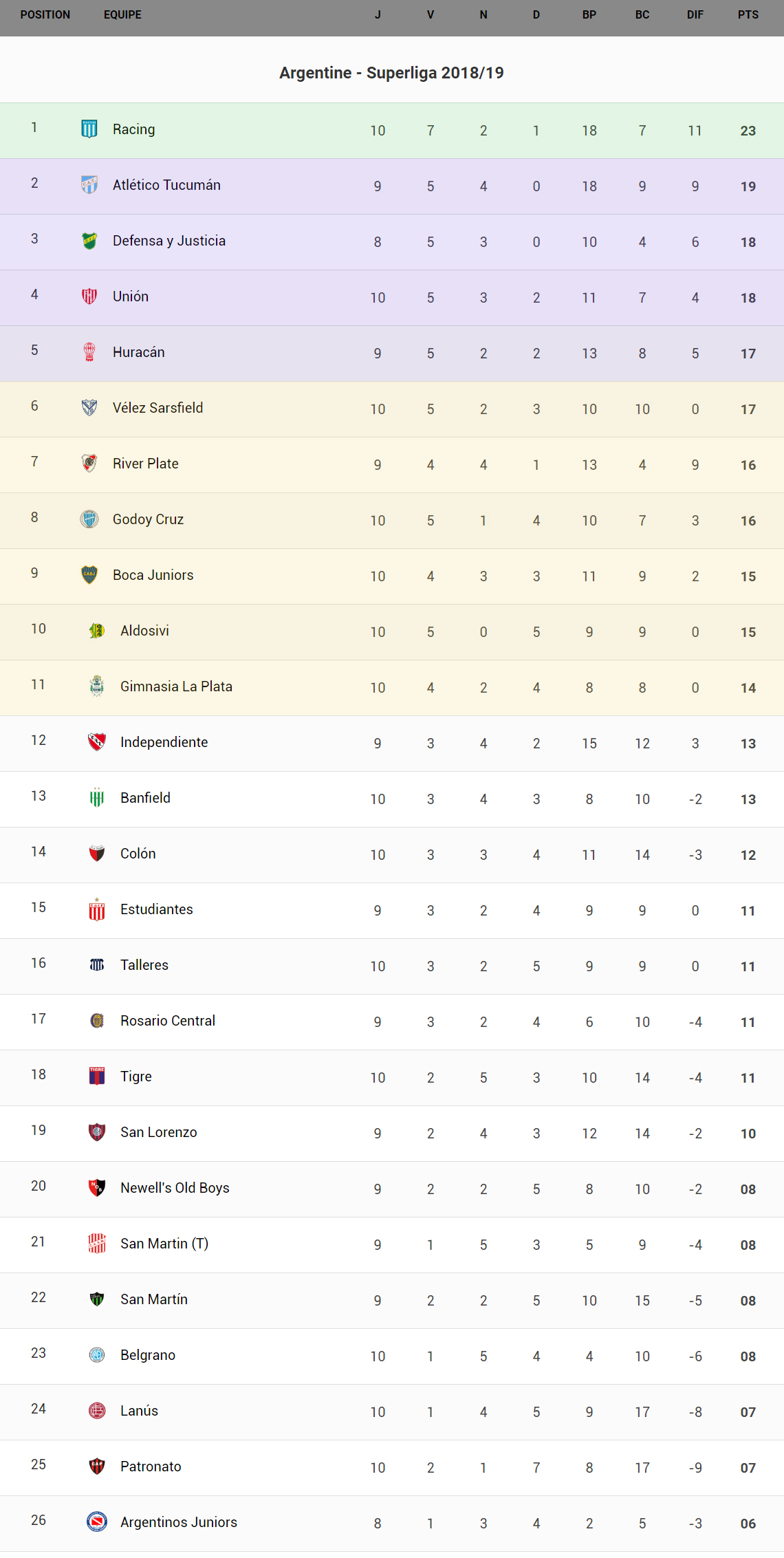The width and height of the screenshot is (784, 1558).
Task: Click the River Plate crest icon
Action: click(x=89, y=463)
